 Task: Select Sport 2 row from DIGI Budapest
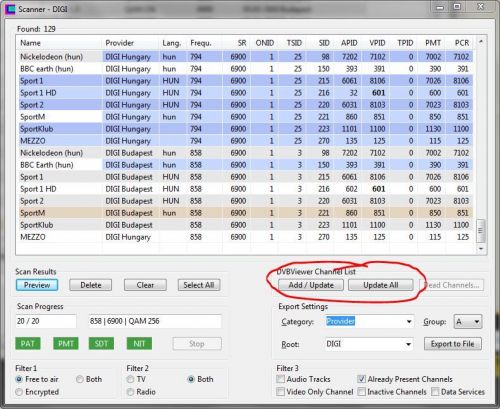[x=245, y=201]
